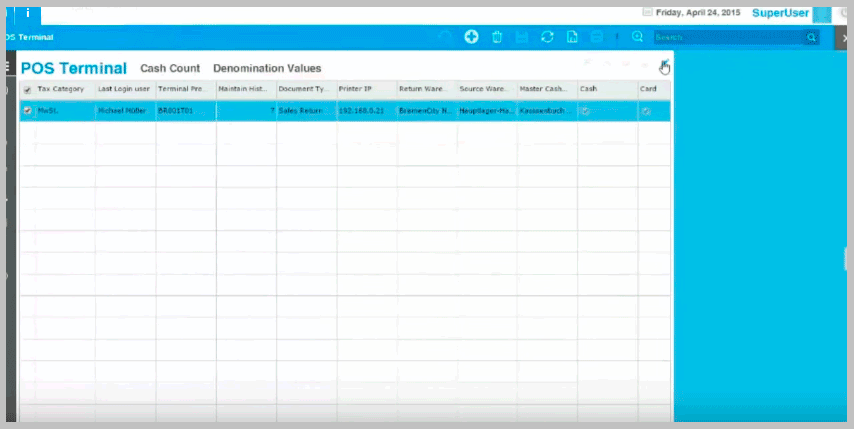This screenshot has height=429, width=854.
Task: Click inside the Search input field
Action: click(729, 38)
